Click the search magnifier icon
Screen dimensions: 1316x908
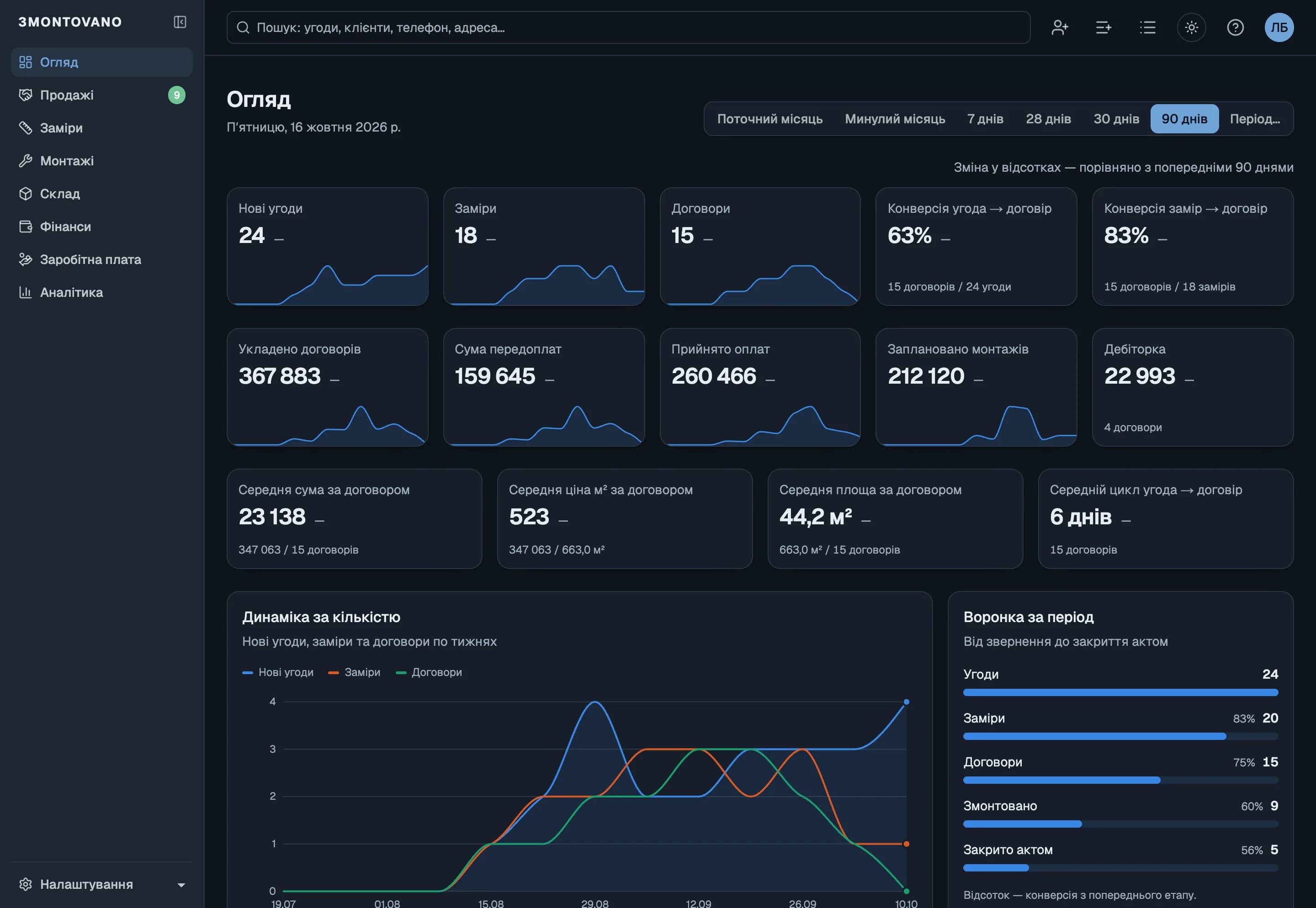(x=243, y=27)
